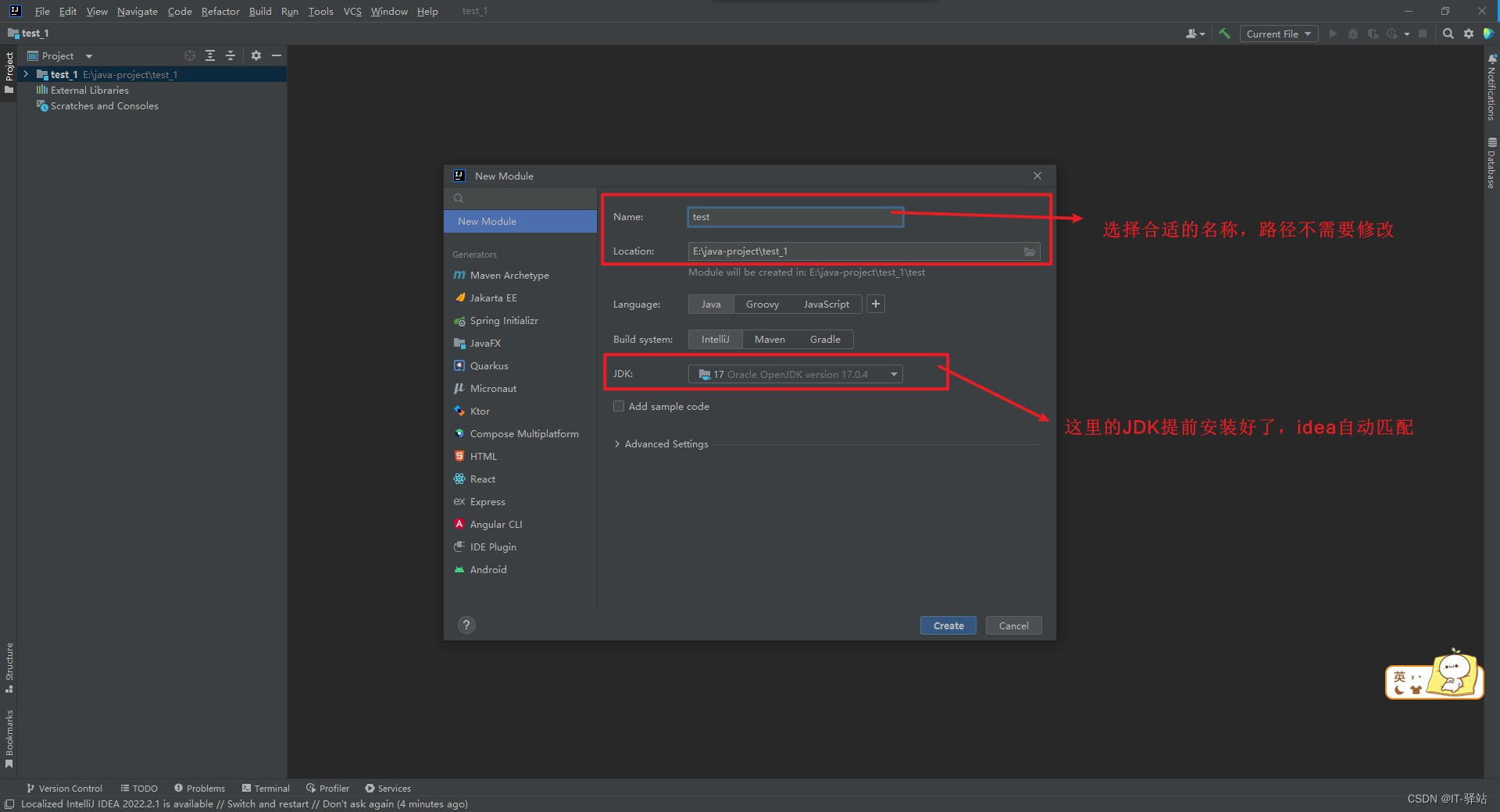The width and height of the screenshot is (1500, 812).
Task: Click the Cancel button
Action: pyautogui.click(x=1013, y=625)
